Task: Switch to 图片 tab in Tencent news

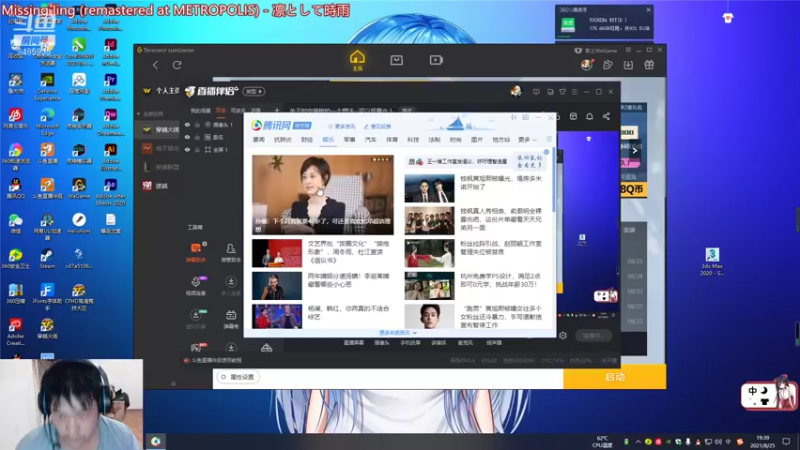Action: click(477, 139)
